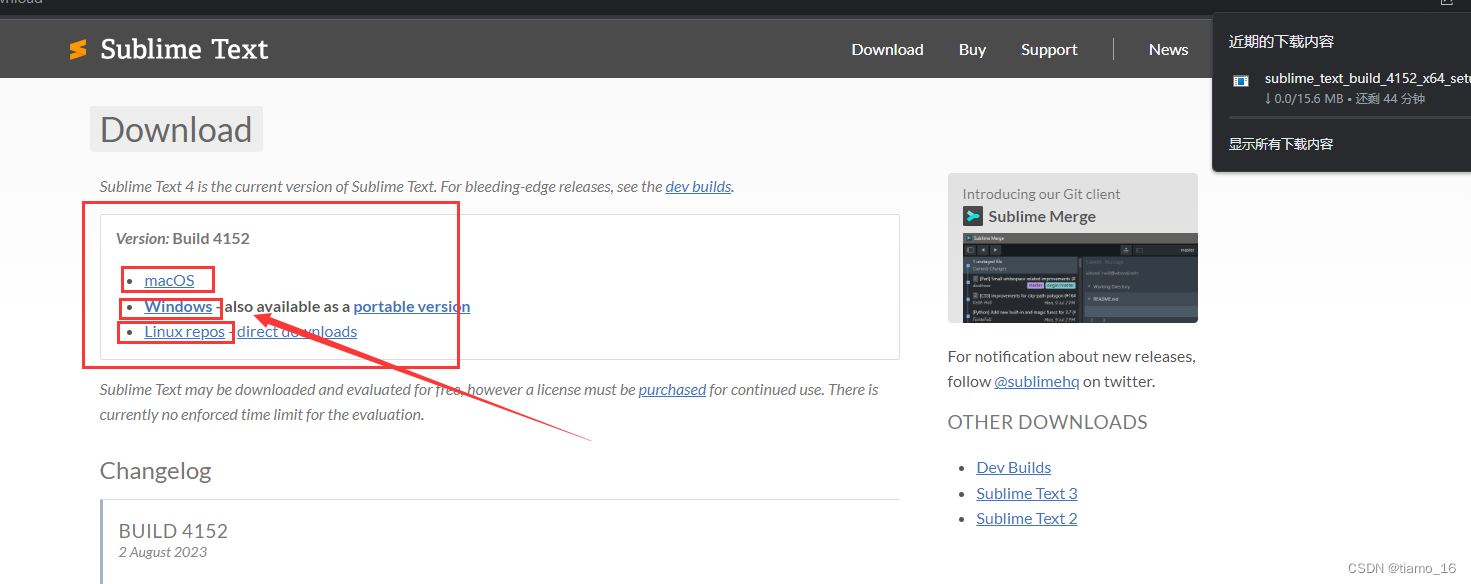1471x584 pixels.
Task: Open the Sublime Text 2 link
Action: [x=1027, y=518]
